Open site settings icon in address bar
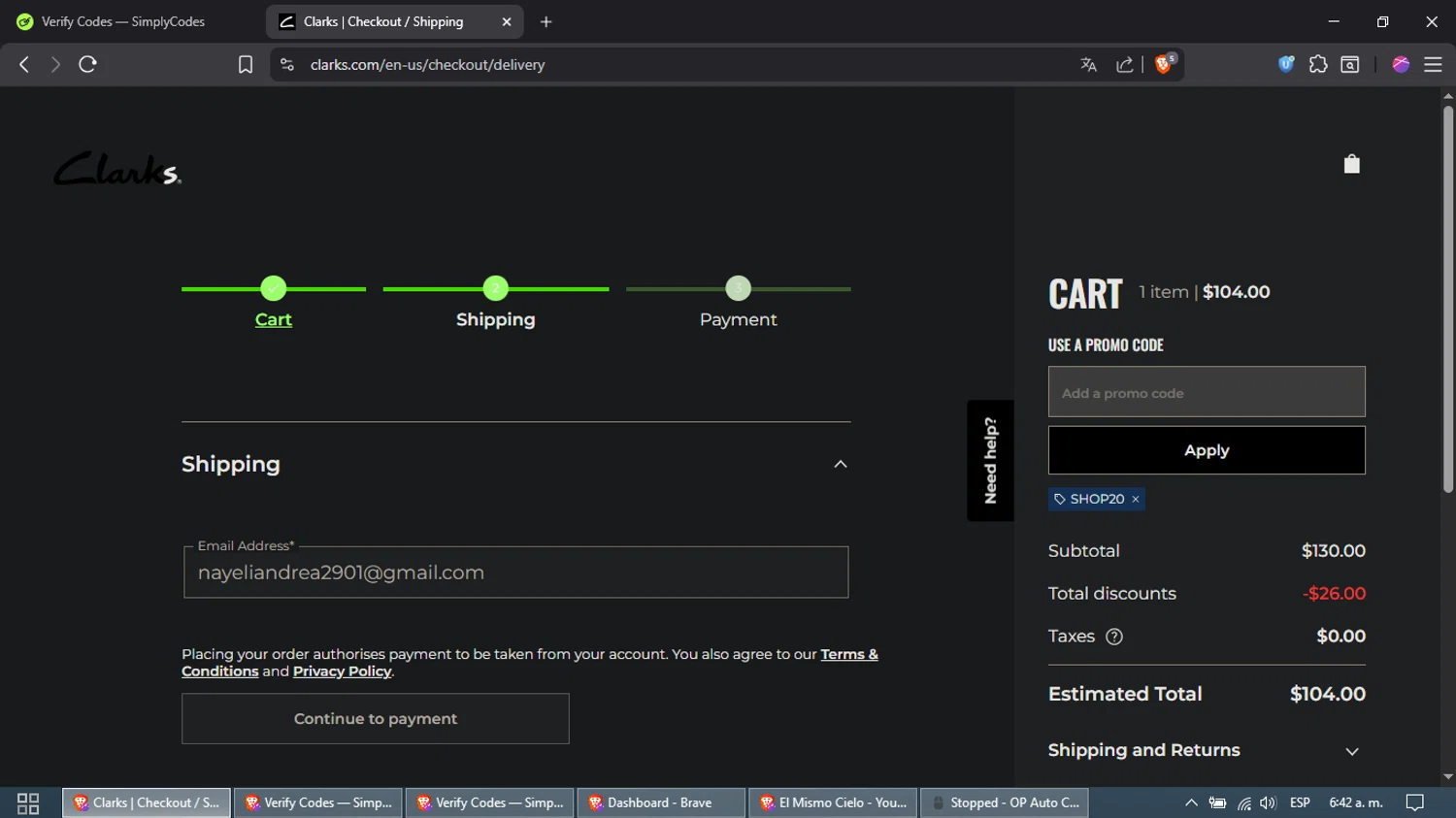Viewport: 1456px width, 818px height. [286, 64]
